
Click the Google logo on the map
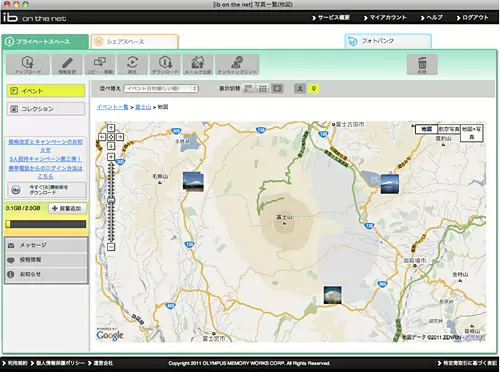pos(110,335)
